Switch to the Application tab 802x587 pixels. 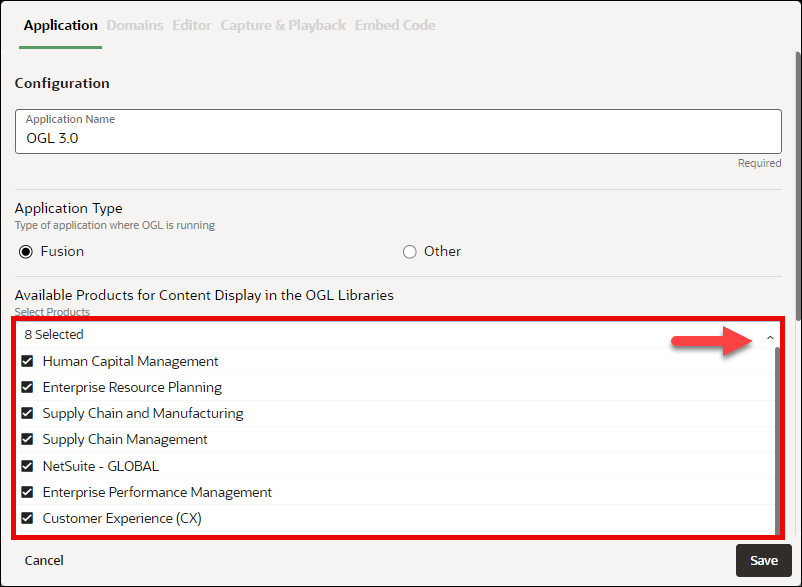click(x=60, y=25)
